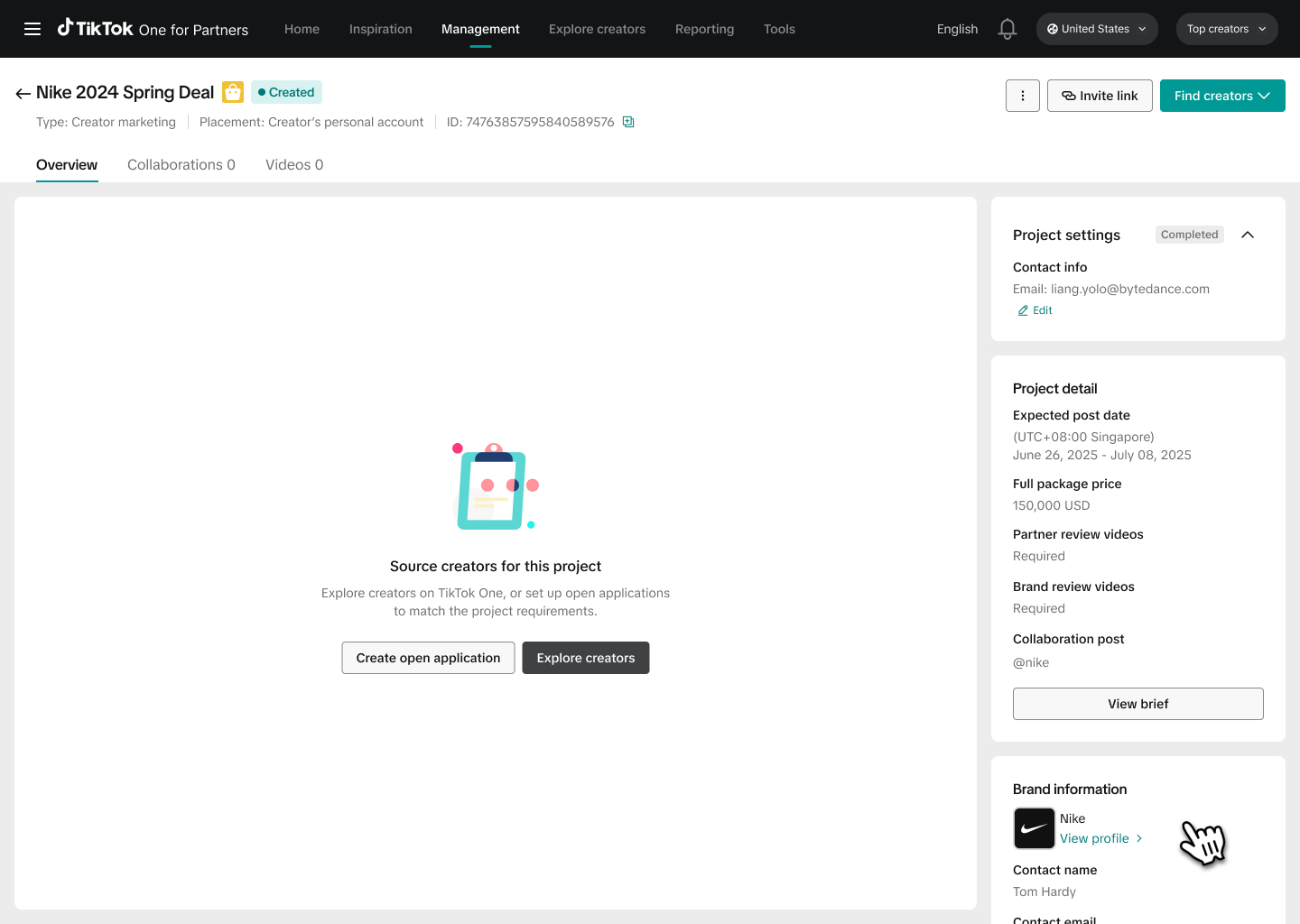
Task: Click the clipboard illustration in empty state
Action: (495, 486)
